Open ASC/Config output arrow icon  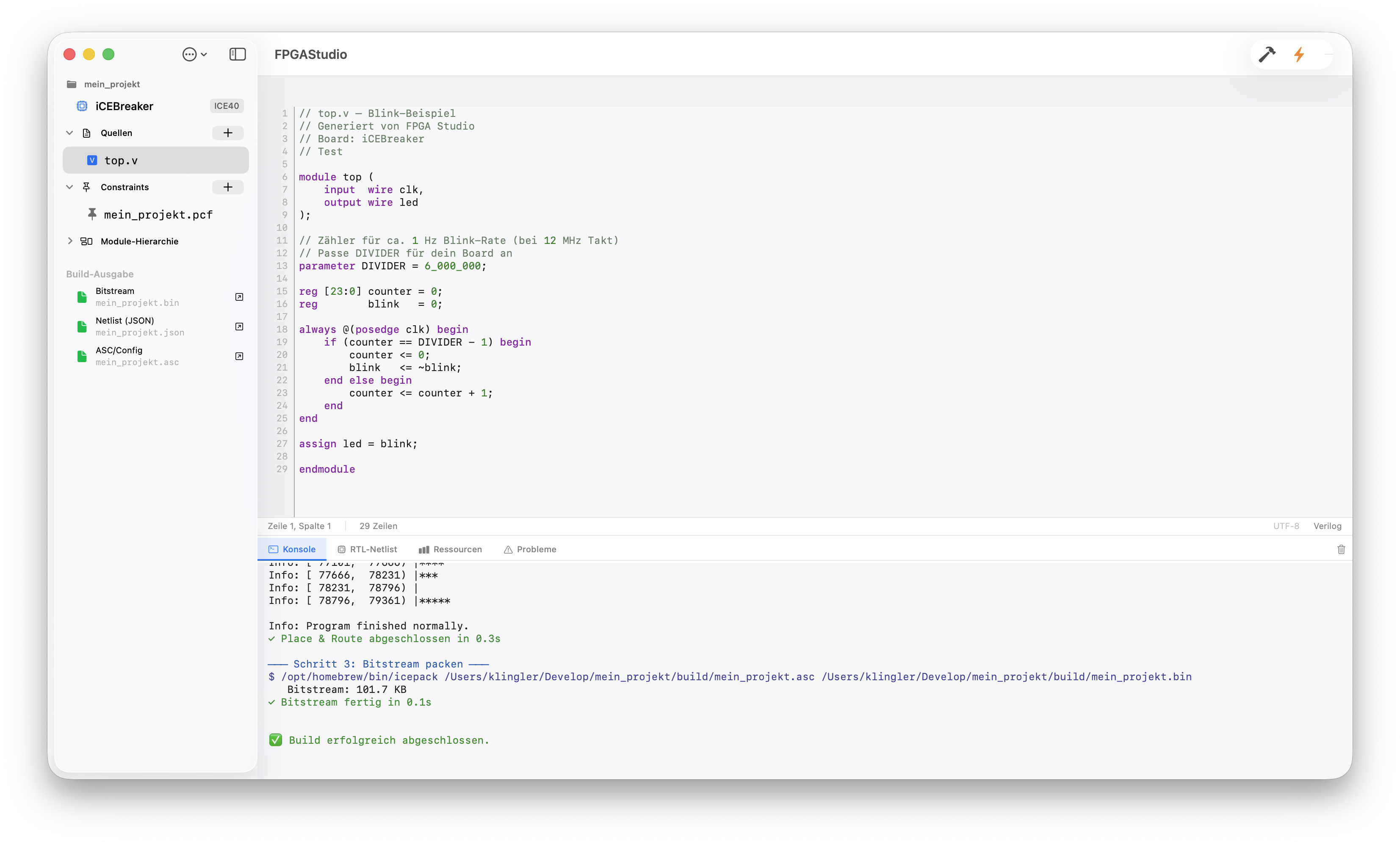coord(239,356)
